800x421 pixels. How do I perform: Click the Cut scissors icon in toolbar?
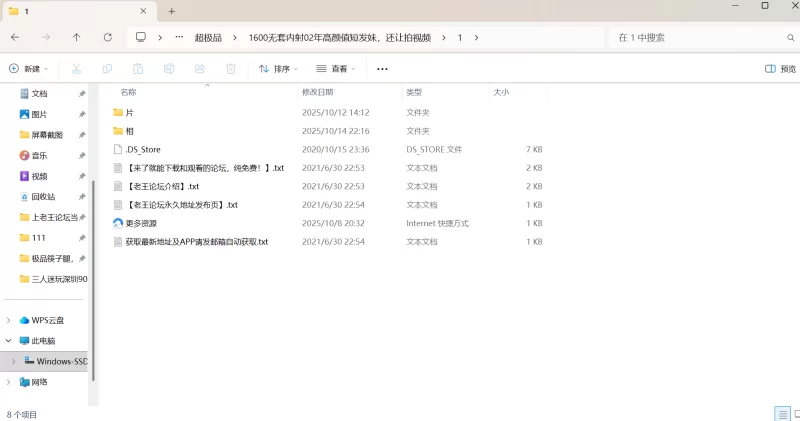pos(76,69)
